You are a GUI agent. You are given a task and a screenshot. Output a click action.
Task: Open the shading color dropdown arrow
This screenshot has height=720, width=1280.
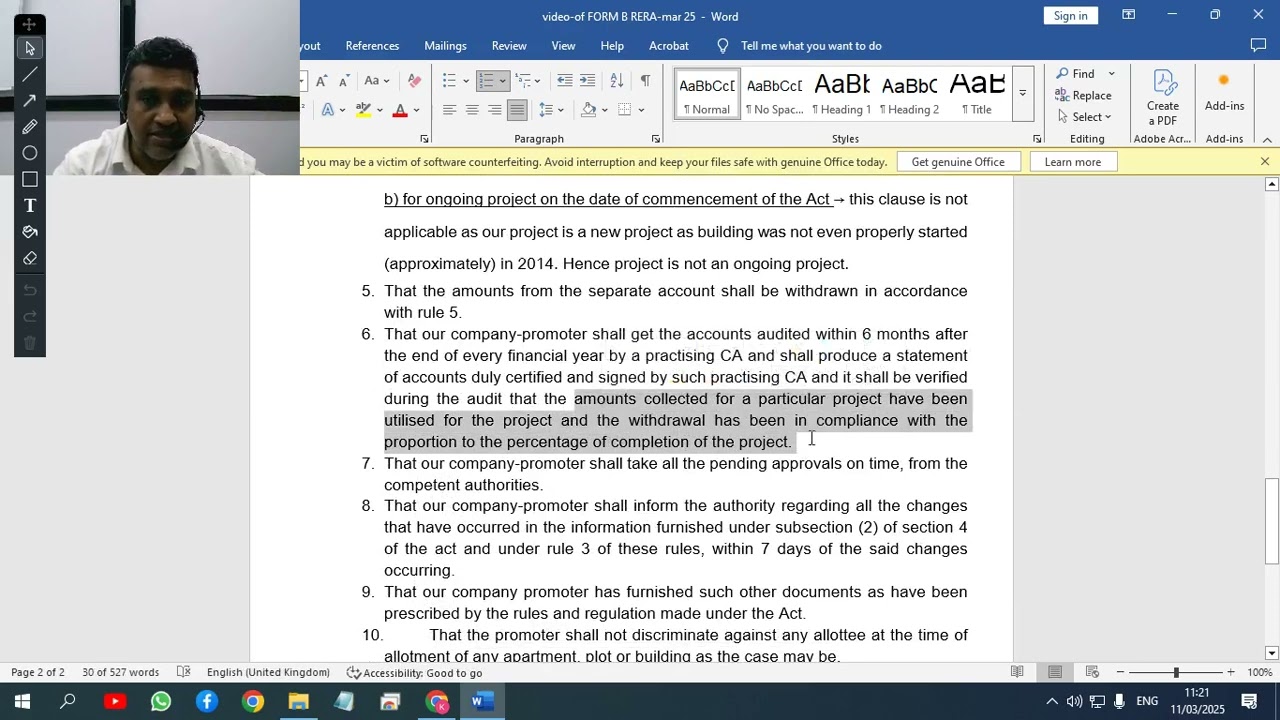[x=604, y=110]
